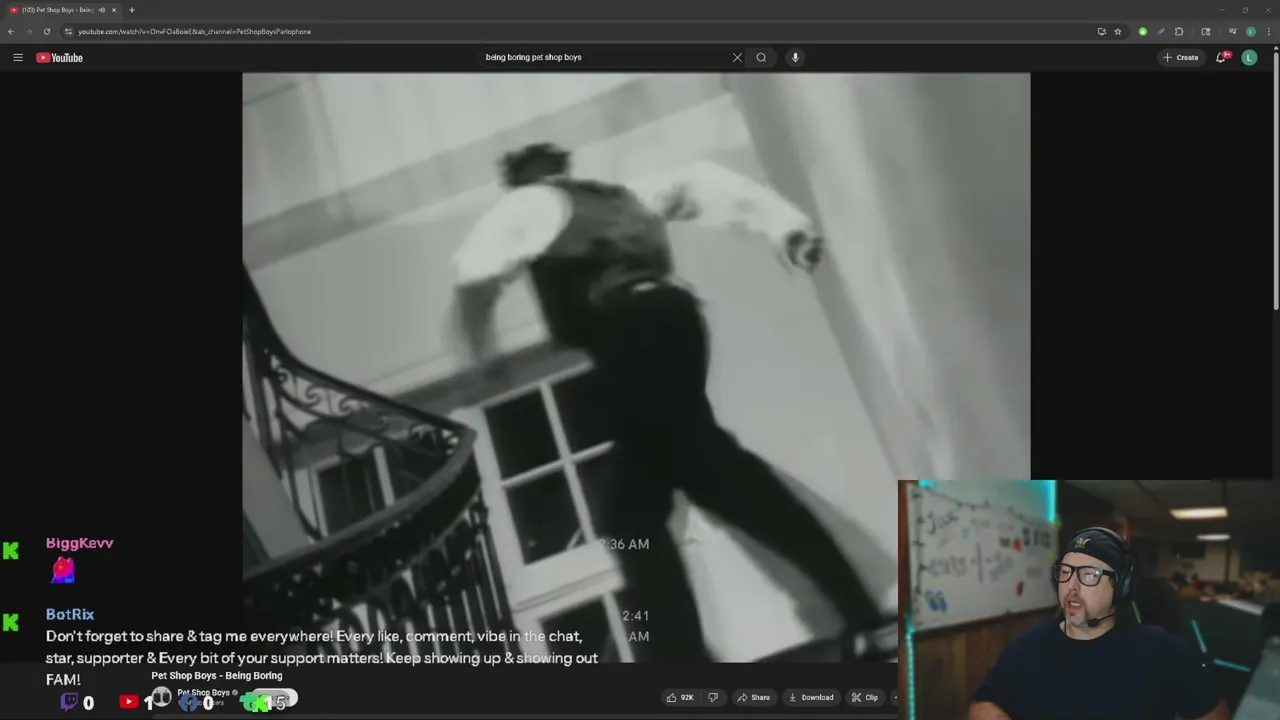Click the Twitch viewer count icon overlay

pyautogui.click(x=69, y=702)
